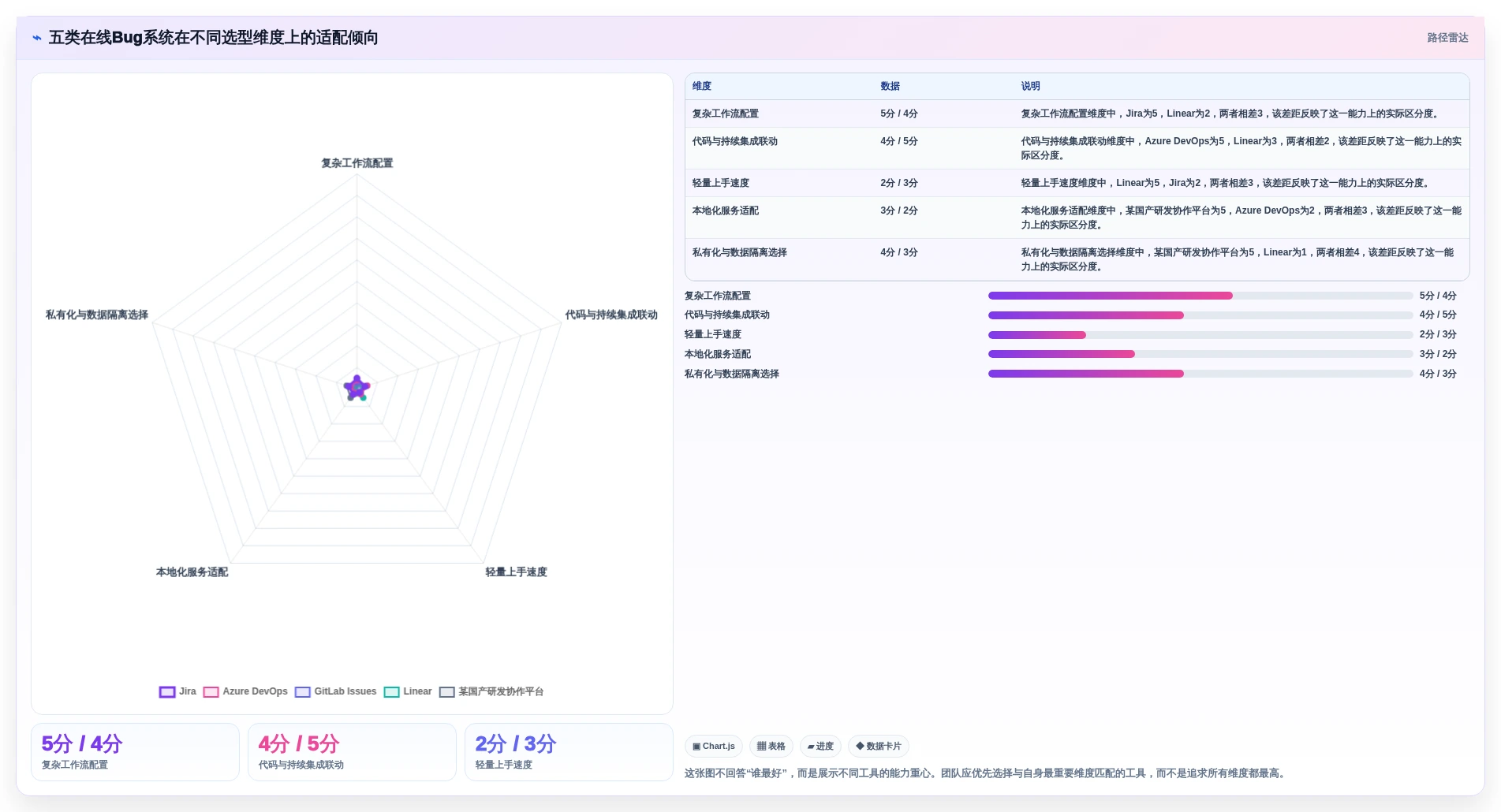Click the radar axis label 复杂工作流配置
1501x812 pixels.
(x=357, y=163)
